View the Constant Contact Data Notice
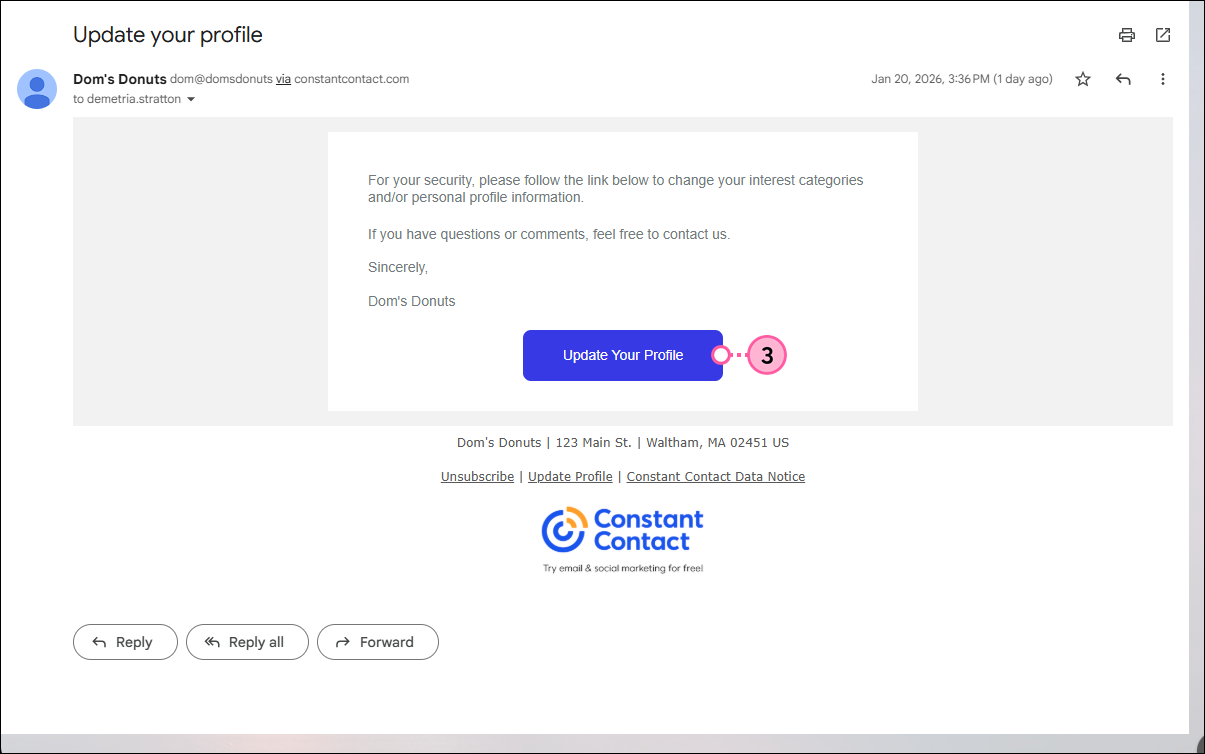 point(715,476)
